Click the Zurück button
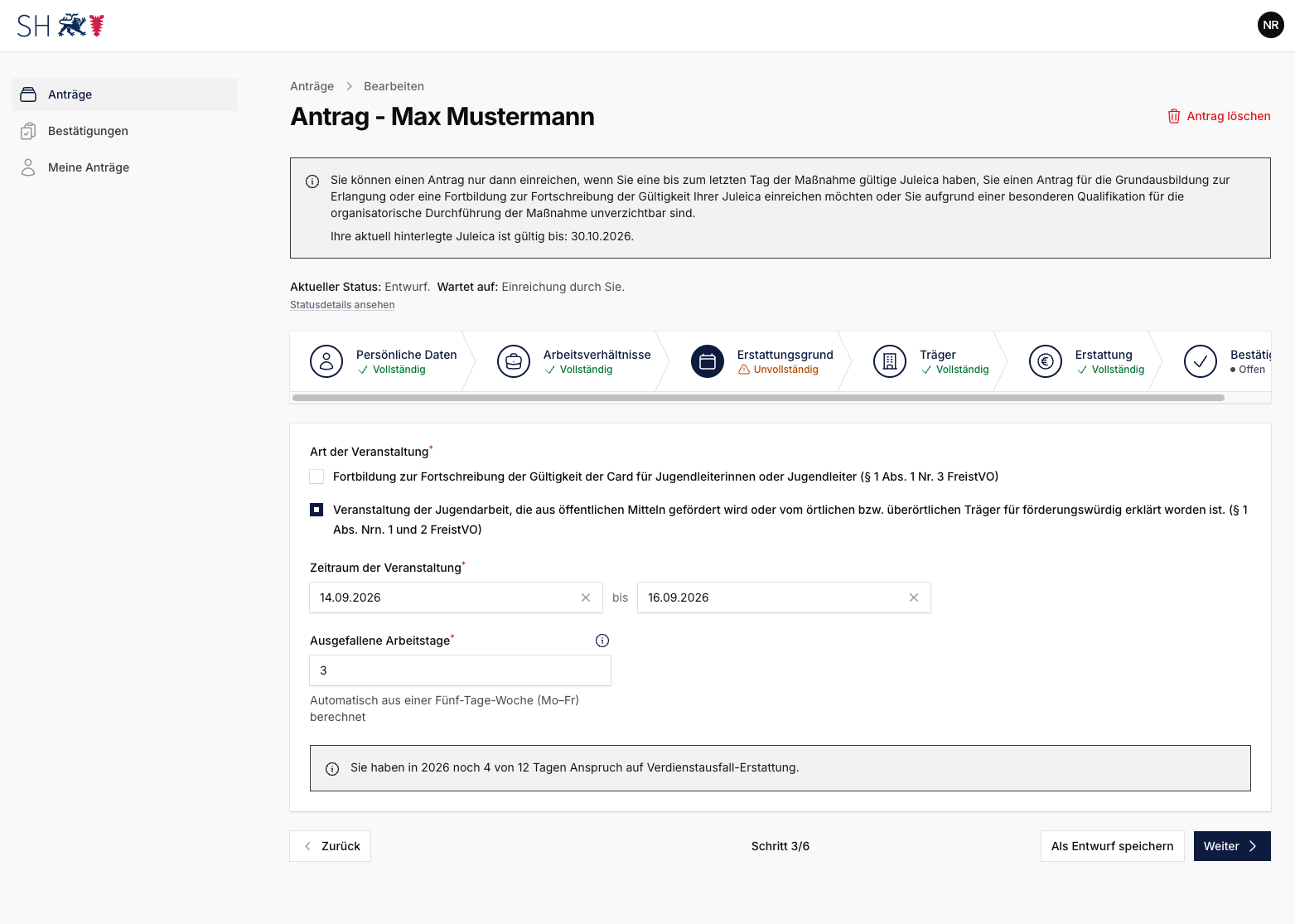 click(x=331, y=846)
